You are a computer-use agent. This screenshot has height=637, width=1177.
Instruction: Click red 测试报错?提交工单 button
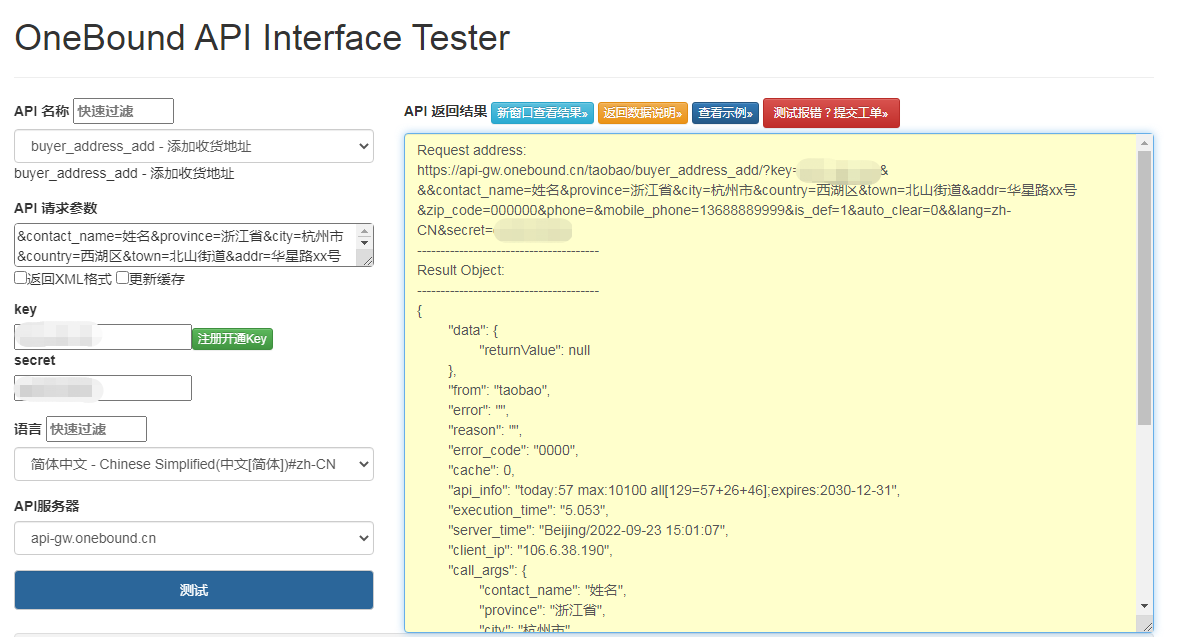point(831,113)
